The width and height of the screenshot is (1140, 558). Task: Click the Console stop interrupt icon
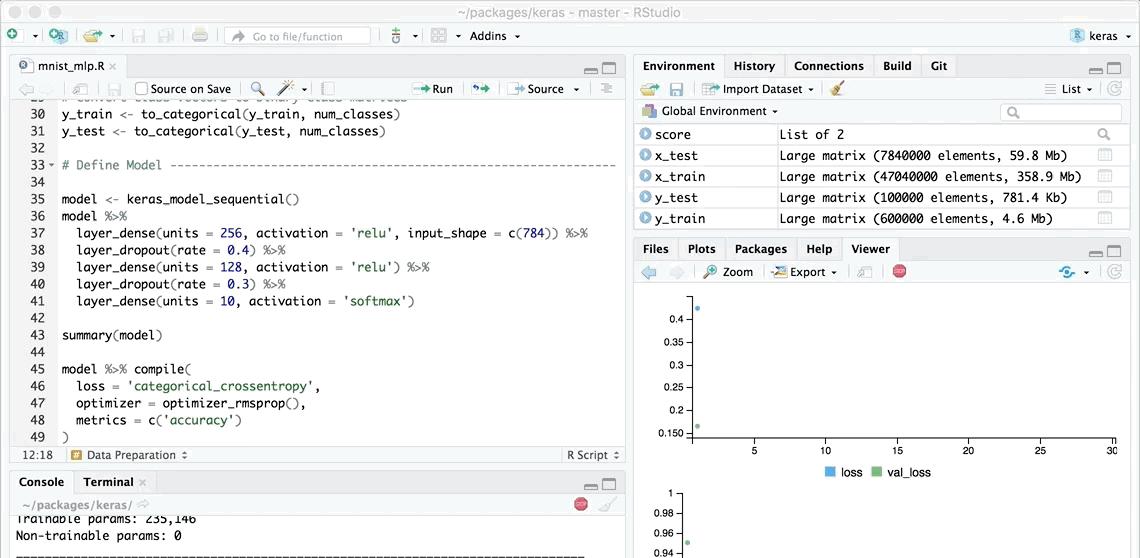tap(580, 503)
